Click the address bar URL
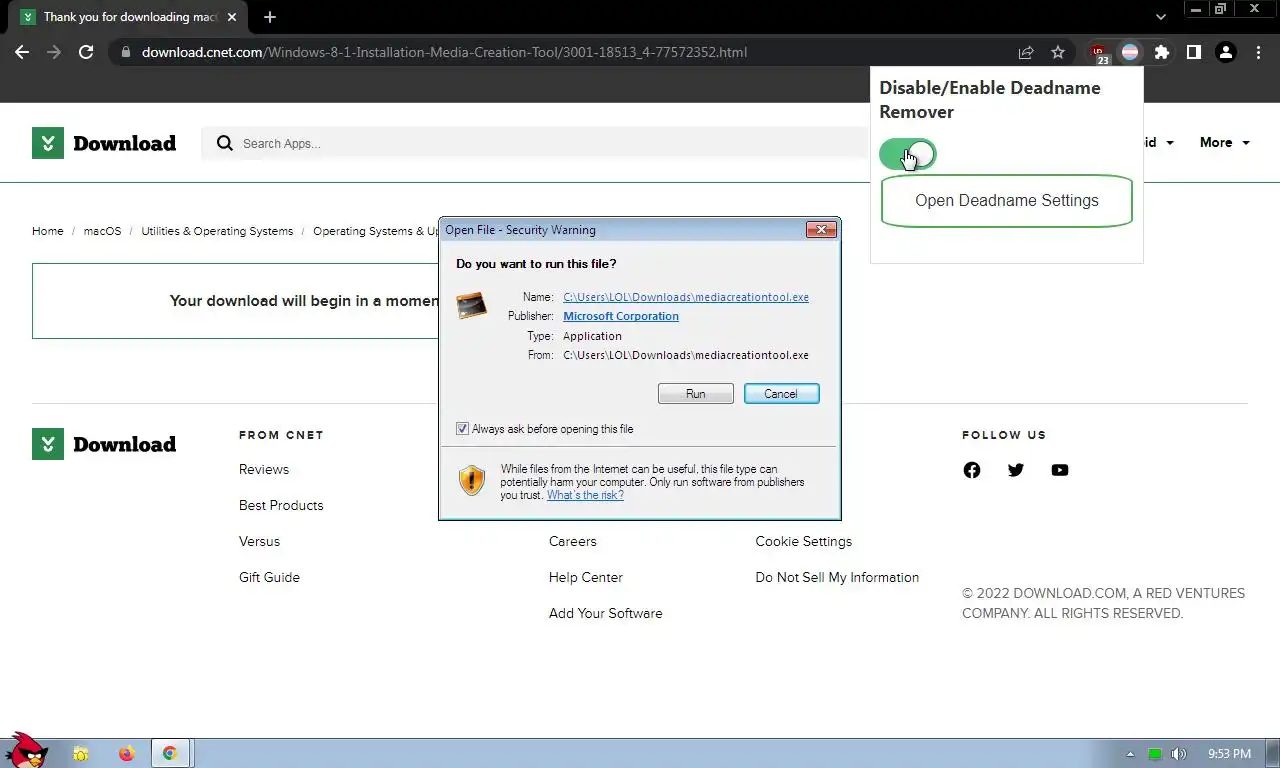 (x=444, y=52)
